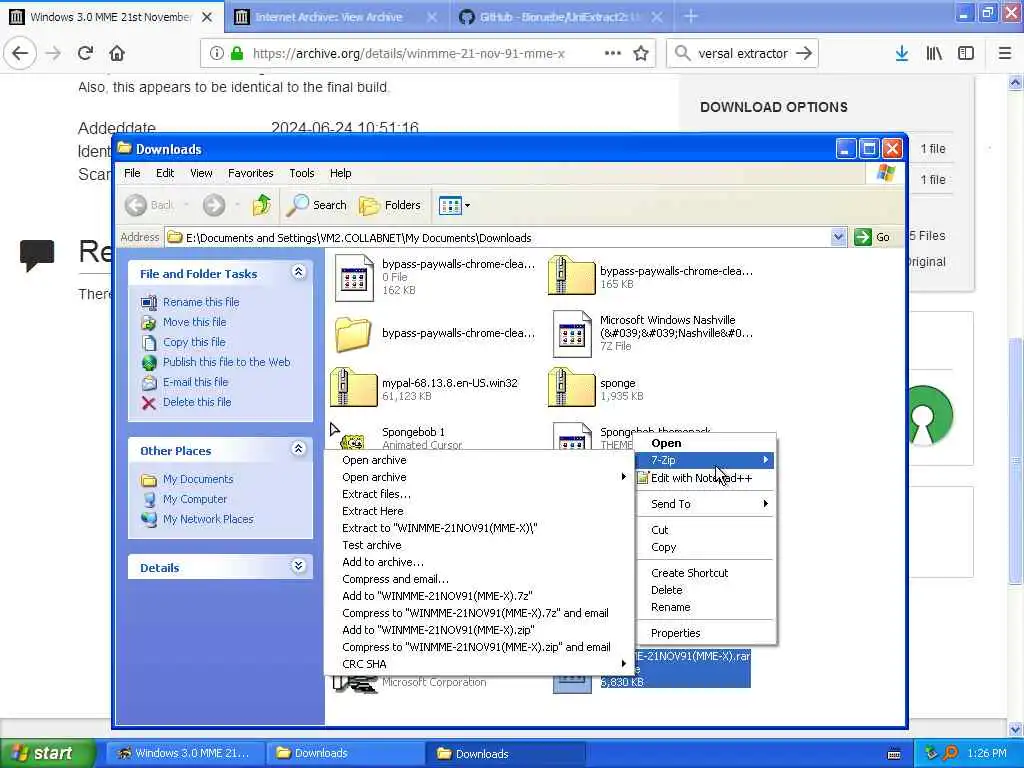Click Move this file link
Image resolution: width=1024 pixels, height=768 pixels.
[195, 322]
